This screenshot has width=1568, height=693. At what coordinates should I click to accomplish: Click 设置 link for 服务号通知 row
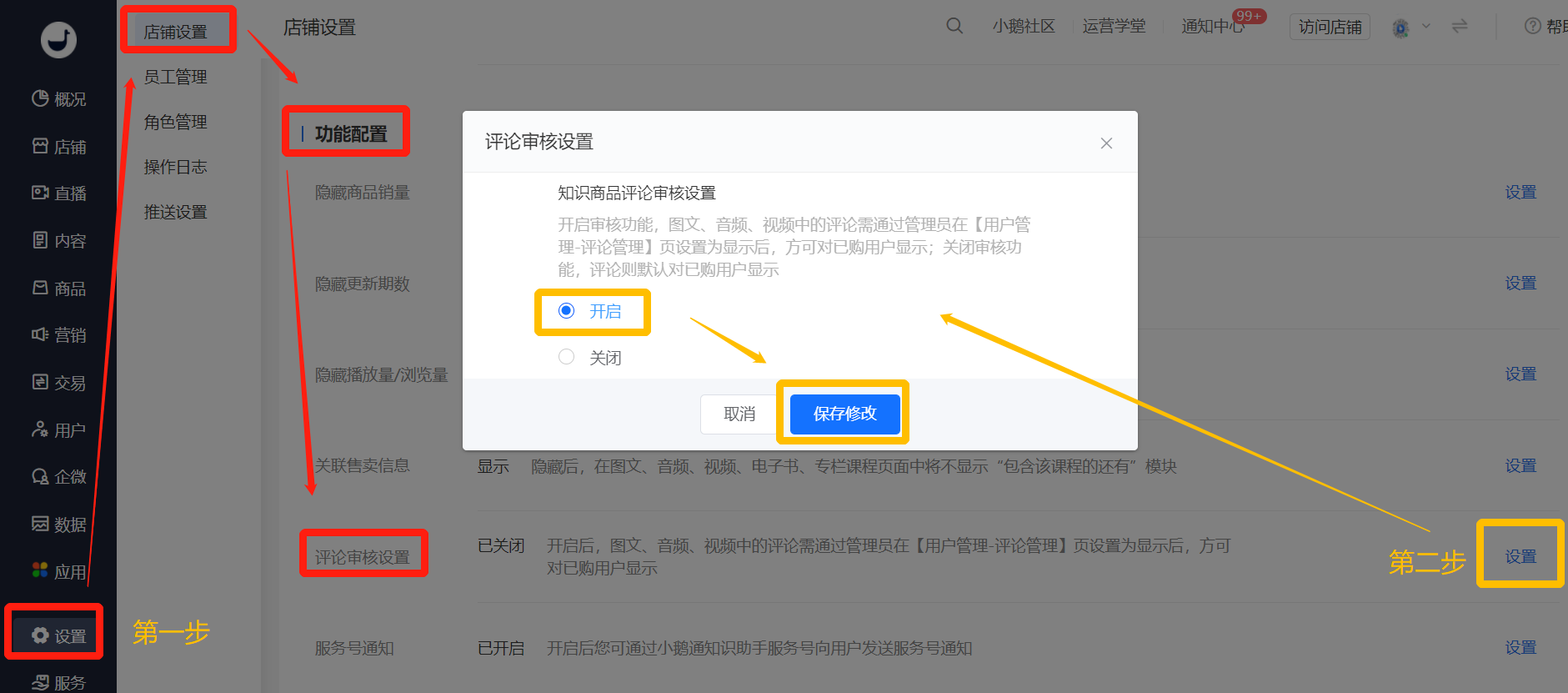click(1520, 647)
